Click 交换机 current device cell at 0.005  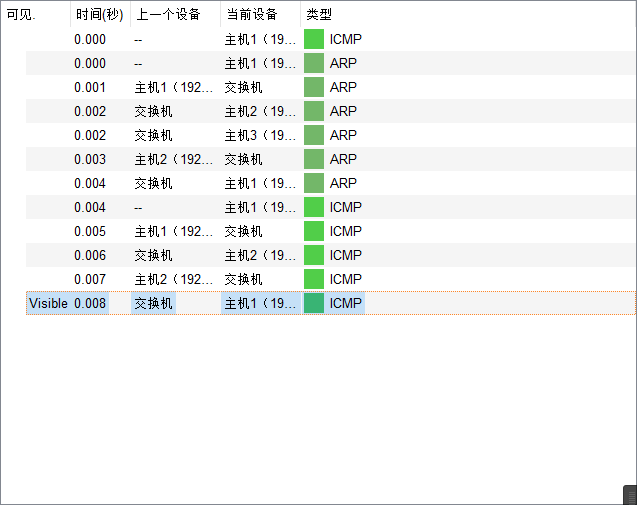point(243,231)
